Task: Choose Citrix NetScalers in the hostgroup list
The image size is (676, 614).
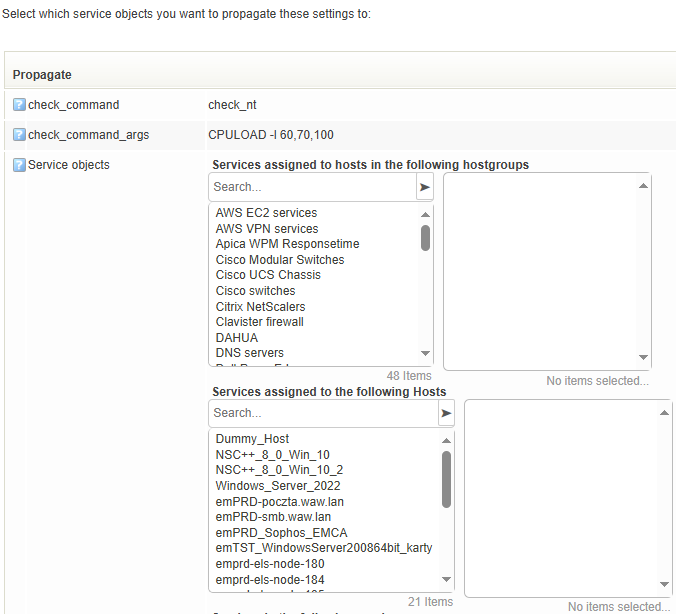Action: (x=260, y=307)
